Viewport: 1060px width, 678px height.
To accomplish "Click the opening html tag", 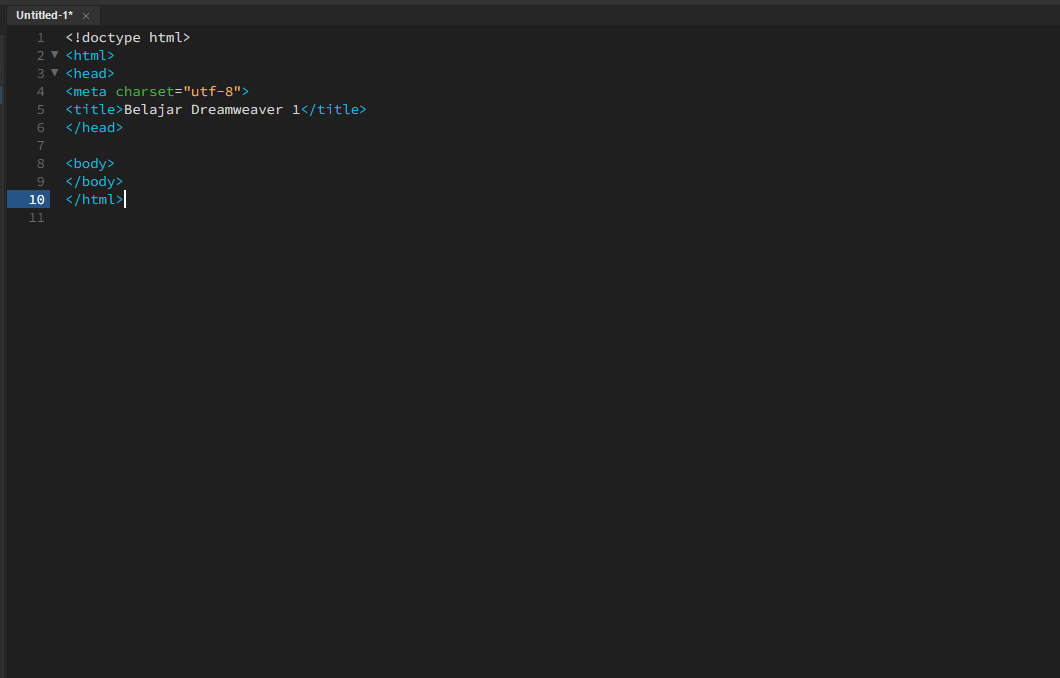I will click(90, 55).
